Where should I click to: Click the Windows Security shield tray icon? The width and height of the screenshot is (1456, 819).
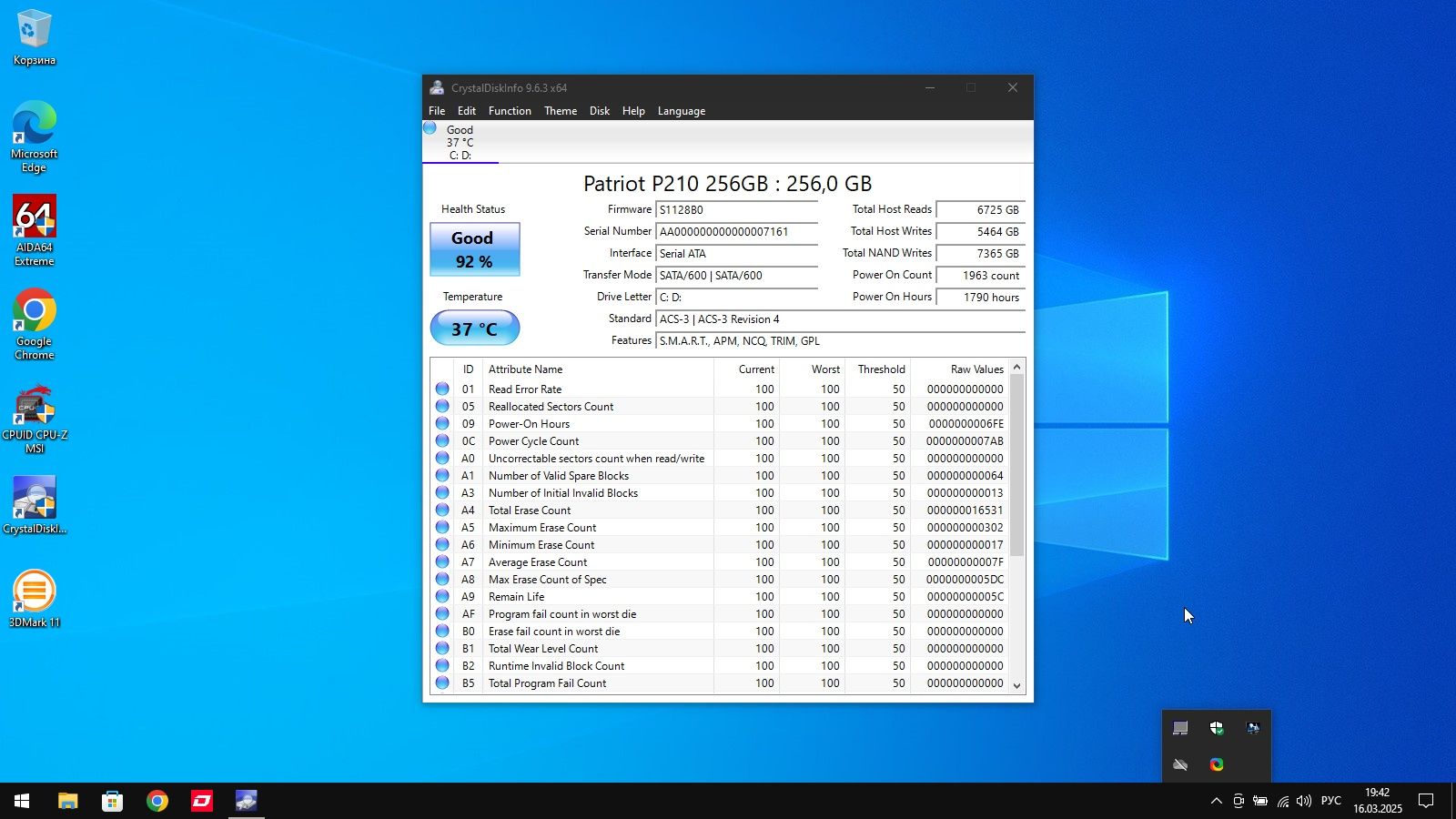click(1217, 728)
